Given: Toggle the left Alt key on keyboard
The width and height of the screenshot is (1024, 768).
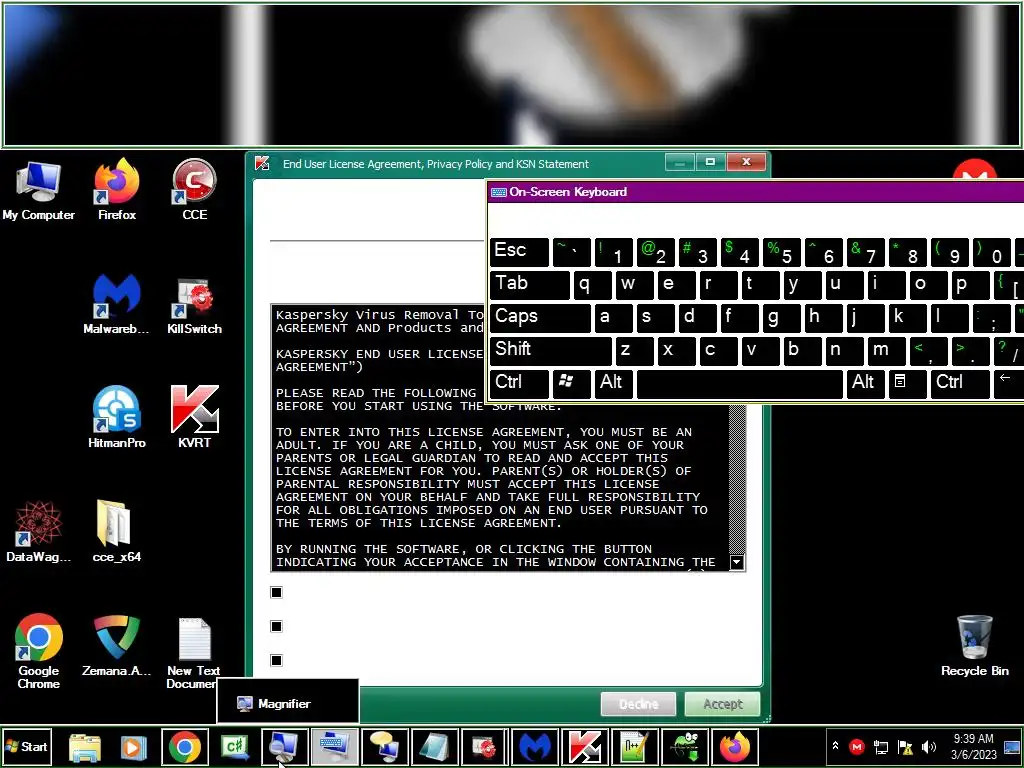Looking at the screenshot, I should 612,383.
